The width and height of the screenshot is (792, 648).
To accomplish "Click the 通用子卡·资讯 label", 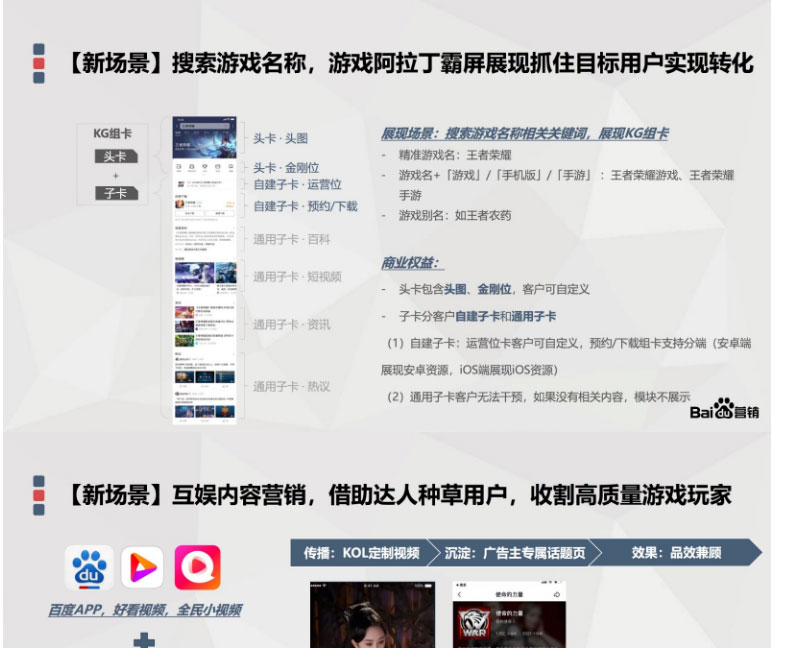I will coord(291,324).
